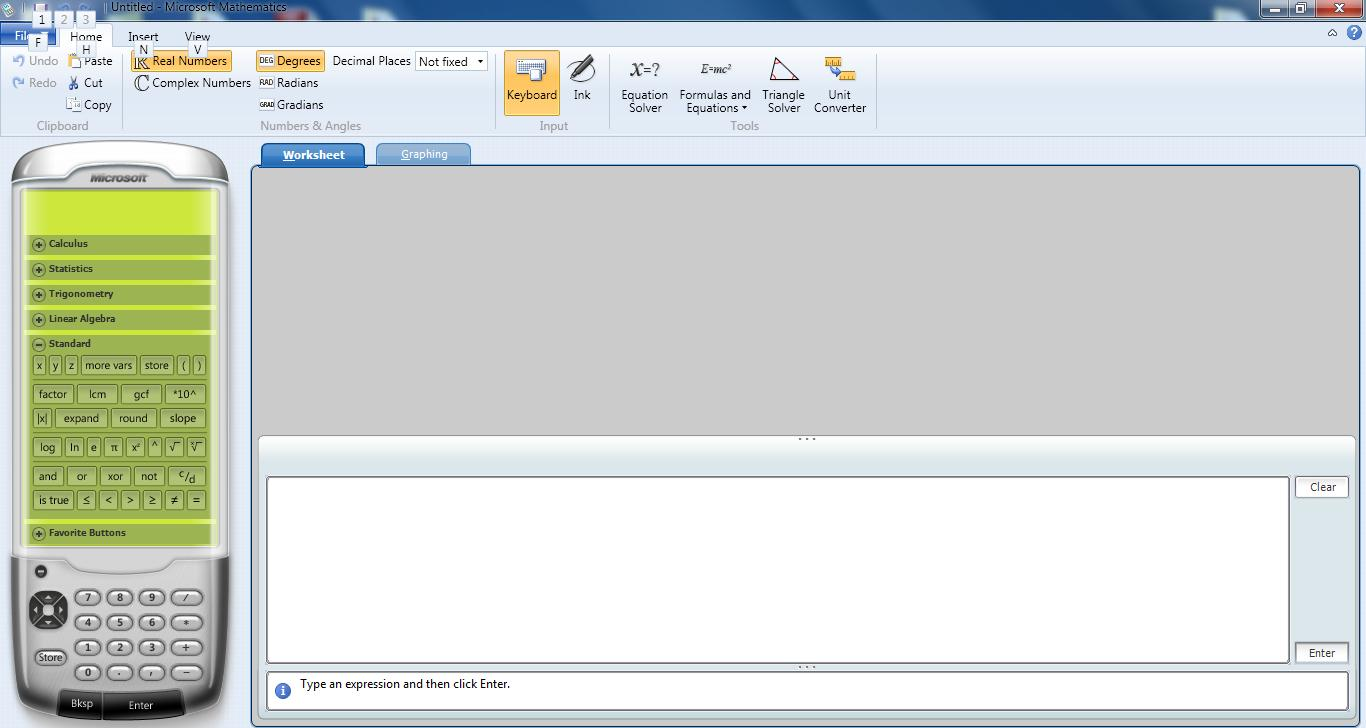Expand the Favorite Buttons group
1366x728 pixels.
coord(38,533)
